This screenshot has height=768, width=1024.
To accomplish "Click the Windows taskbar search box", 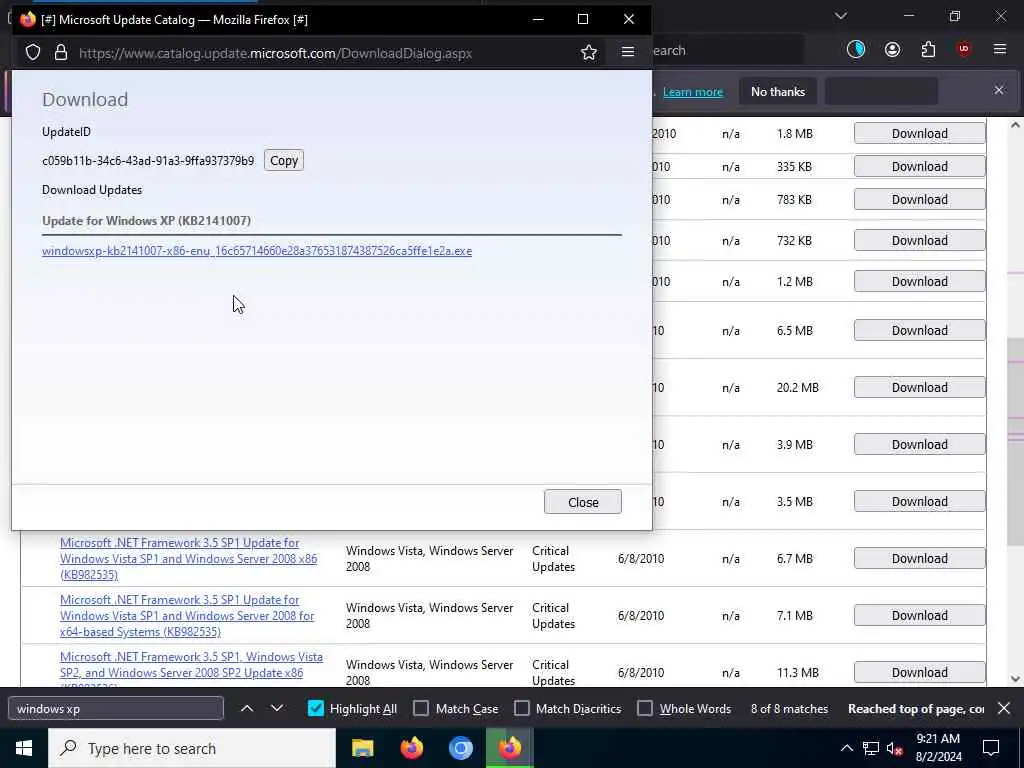I will pos(192,748).
